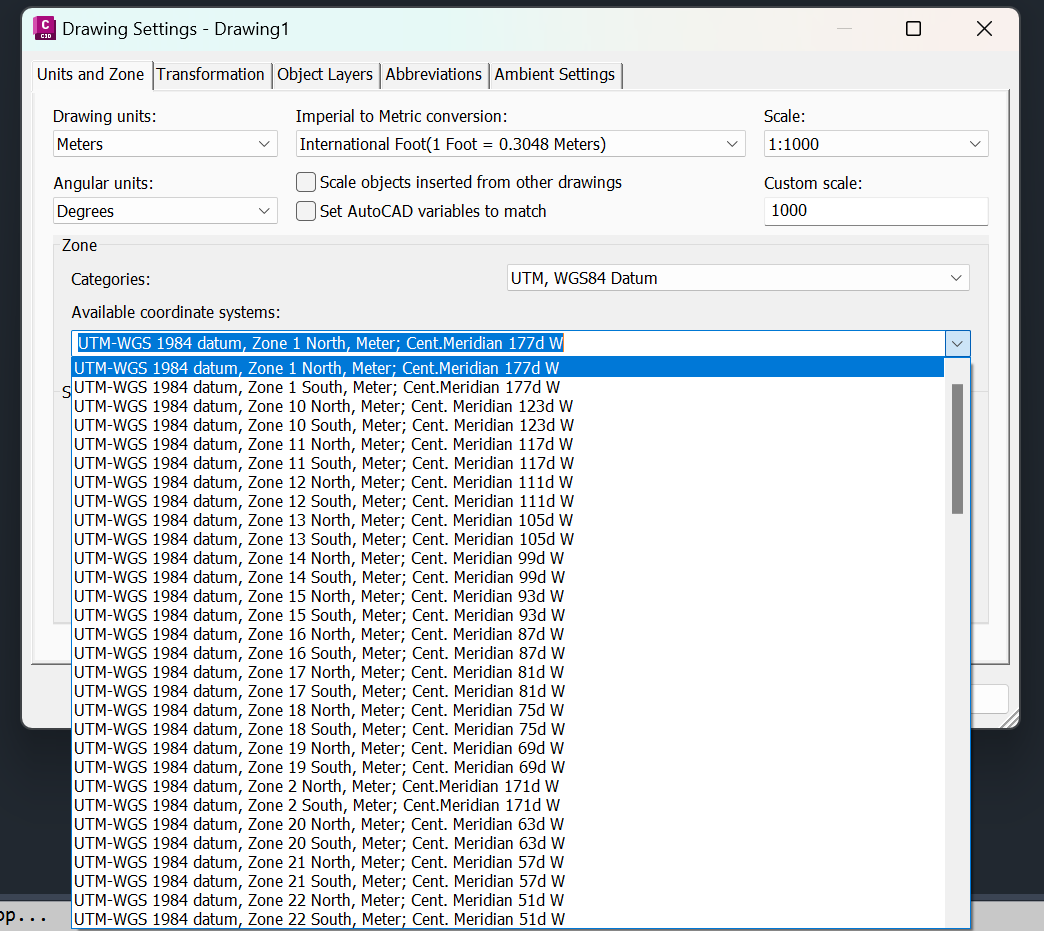Collapse the Available coordinate systems dropdown arrow
This screenshot has height=931, width=1044.
pyautogui.click(x=957, y=344)
